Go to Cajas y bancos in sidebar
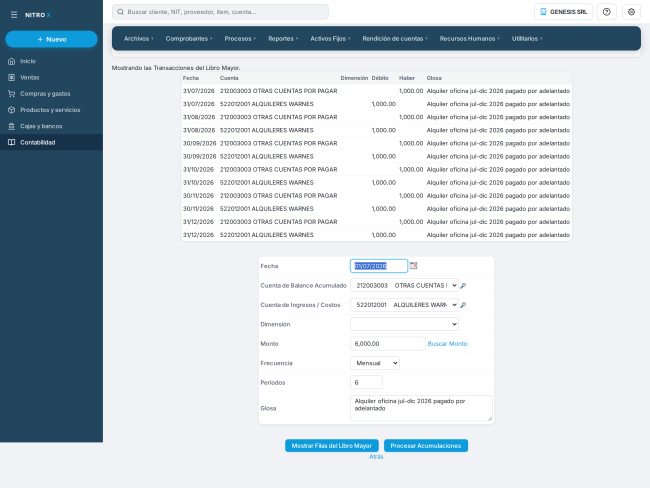This screenshot has height=488, width=650. [x=51, y=126]
